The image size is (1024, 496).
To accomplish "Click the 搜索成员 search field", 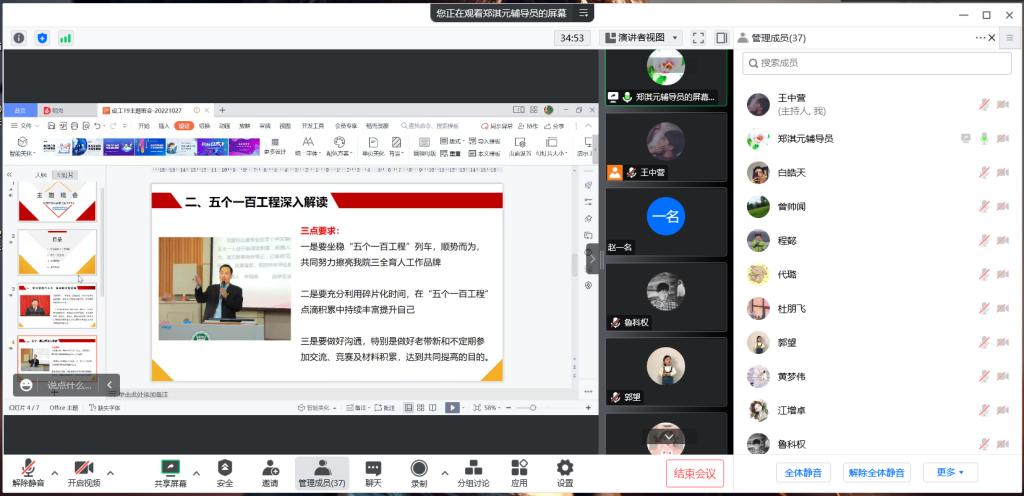I will (875, 63).
